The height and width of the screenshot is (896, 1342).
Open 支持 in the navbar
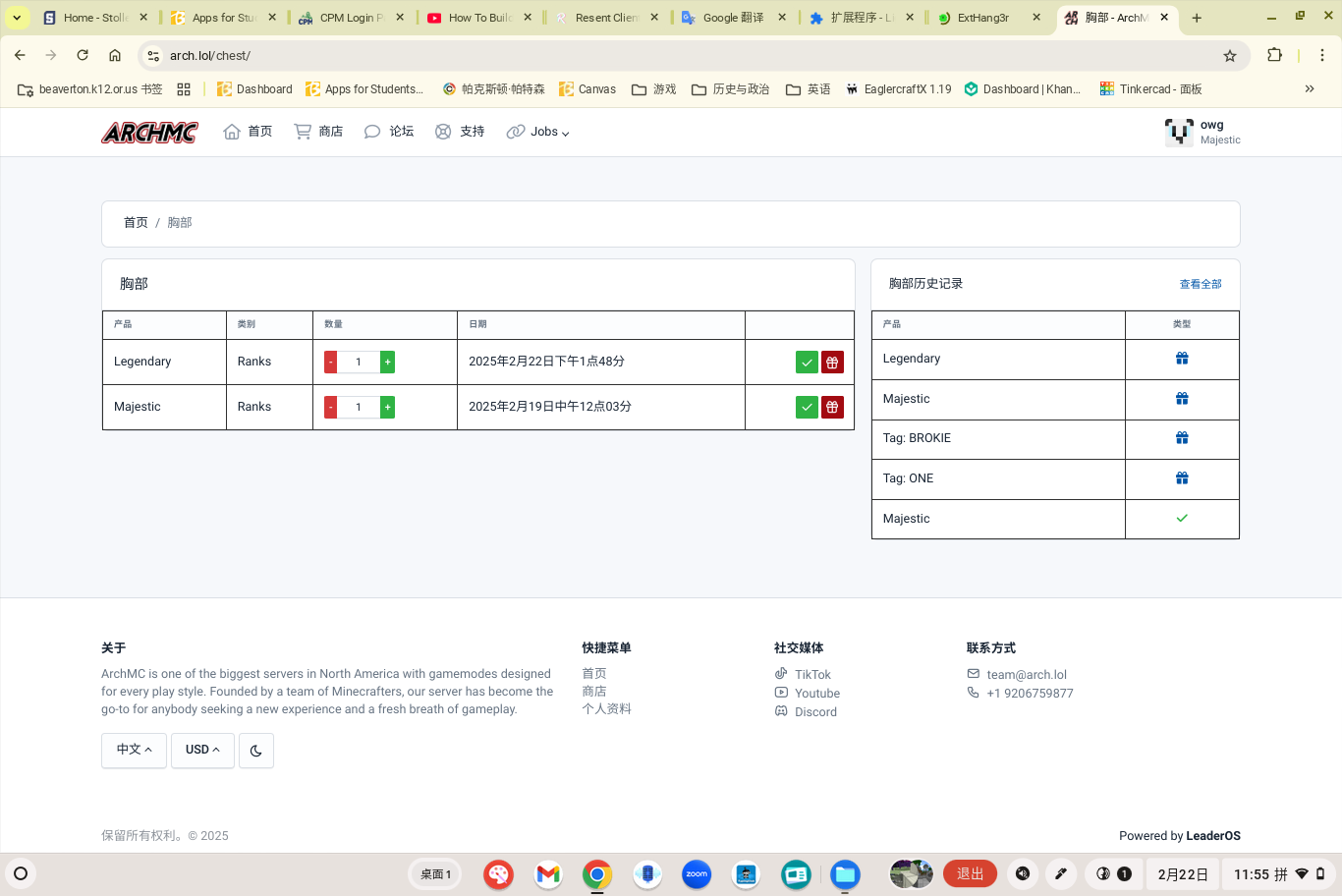pyautogui.click(x=460, y=132)
